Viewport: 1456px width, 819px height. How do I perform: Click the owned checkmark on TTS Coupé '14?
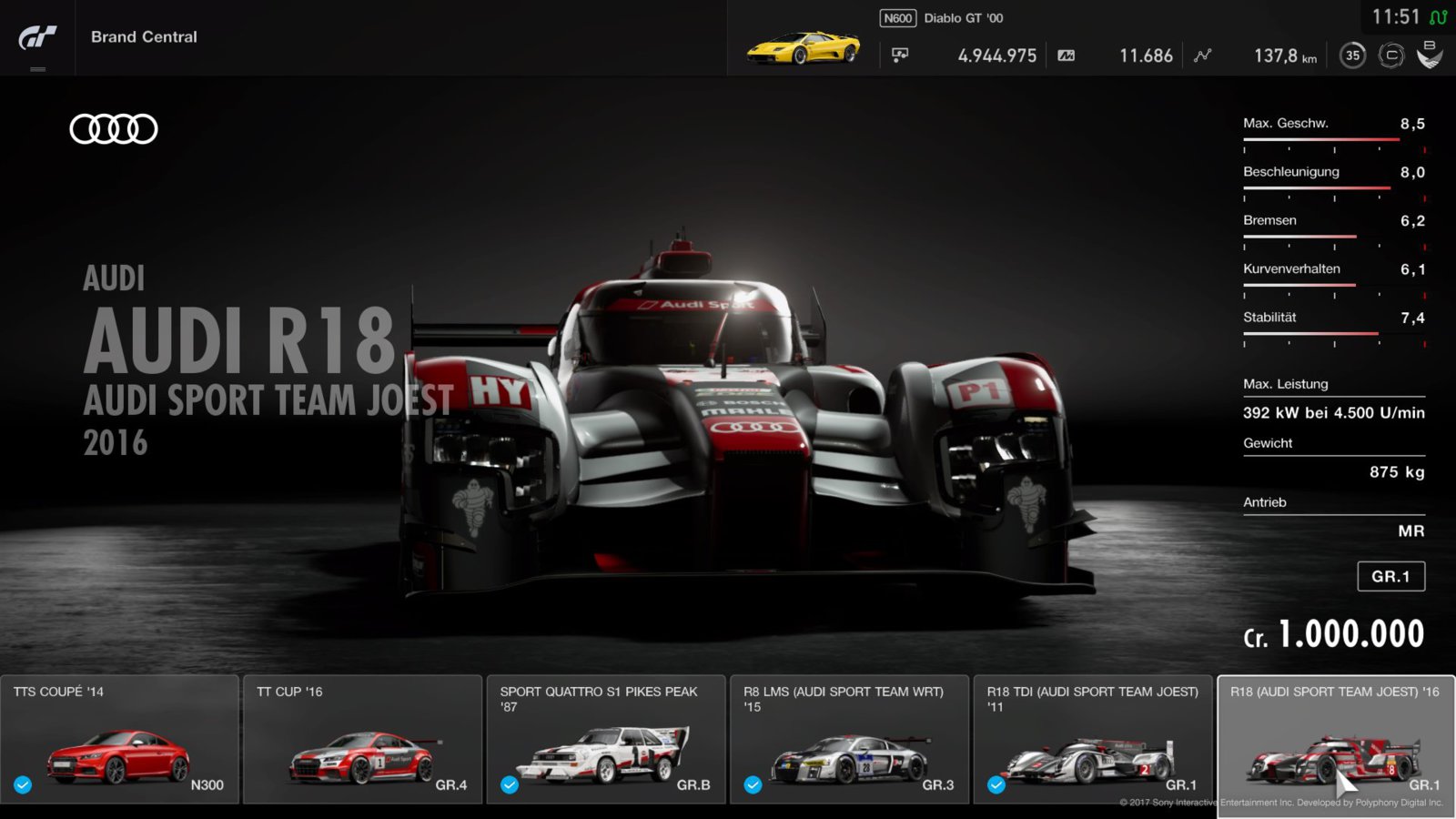tap(23, 784)
